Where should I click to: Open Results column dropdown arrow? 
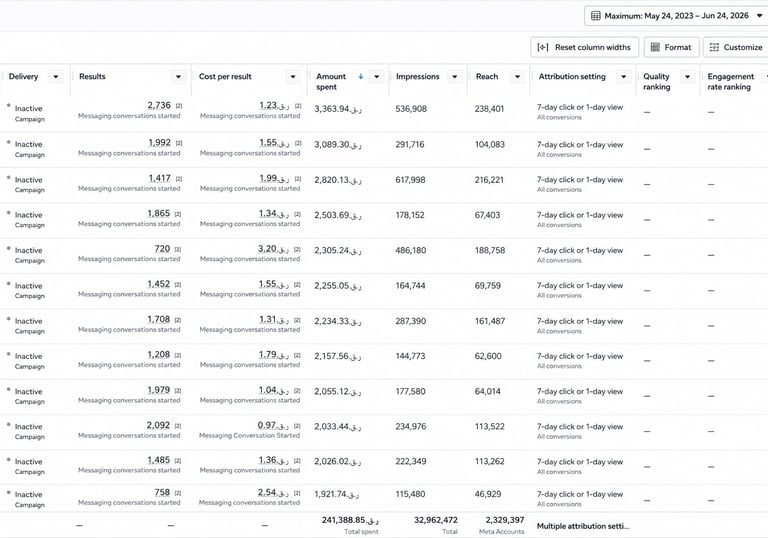click(178, 77)
